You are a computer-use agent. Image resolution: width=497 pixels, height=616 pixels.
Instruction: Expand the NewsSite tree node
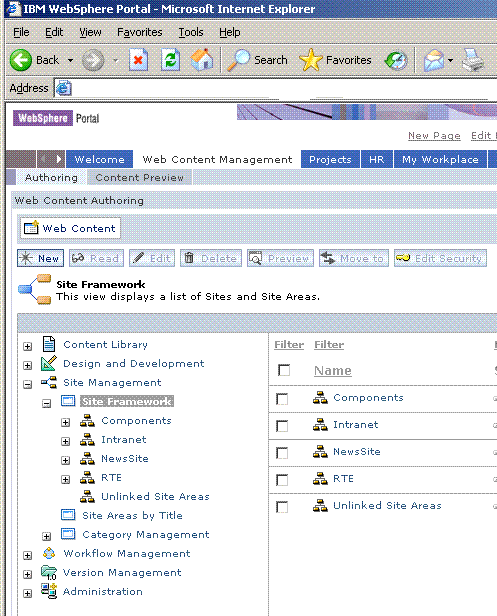(x=66, y=460)
